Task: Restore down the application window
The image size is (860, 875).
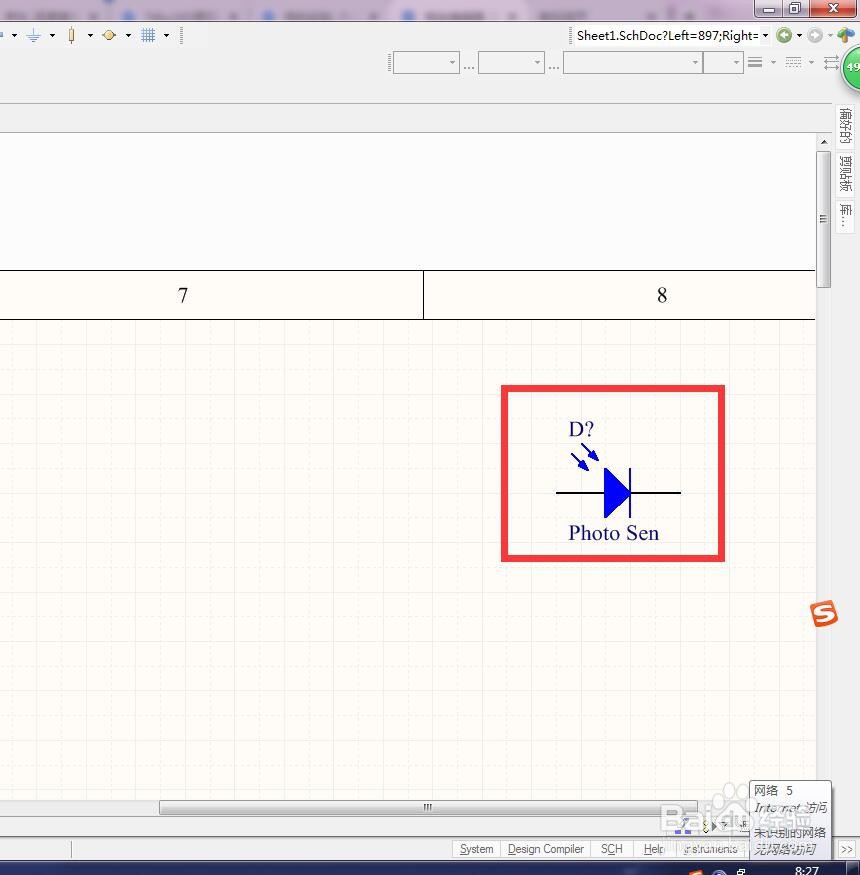Action: click(x=795, y=8)
